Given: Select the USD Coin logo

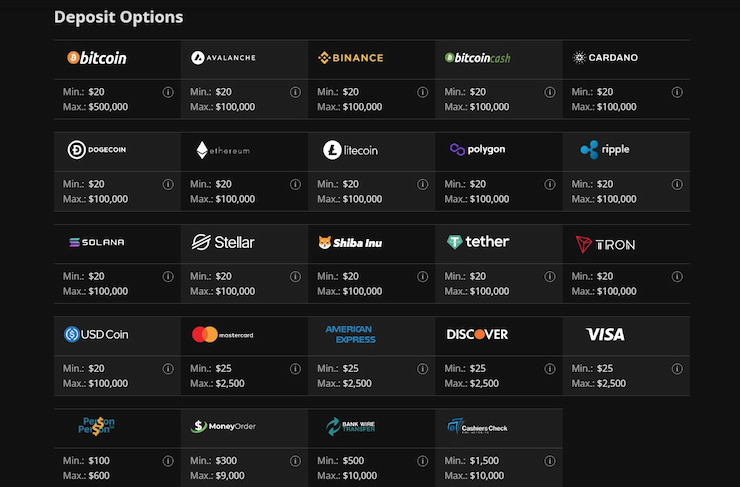Looking at the screenshot, I should (x=96, y=334).
